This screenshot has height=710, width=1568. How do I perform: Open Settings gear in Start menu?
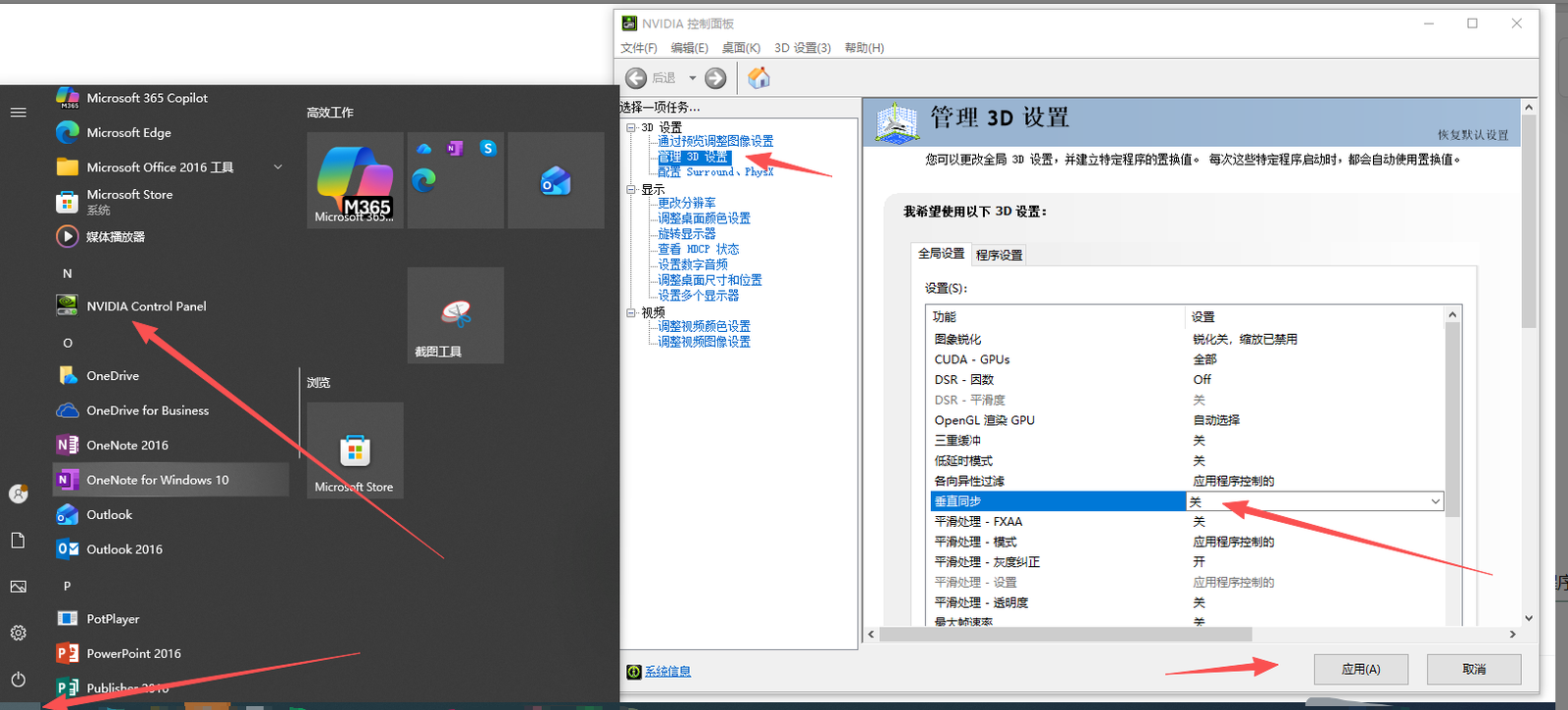click(18, 633)
